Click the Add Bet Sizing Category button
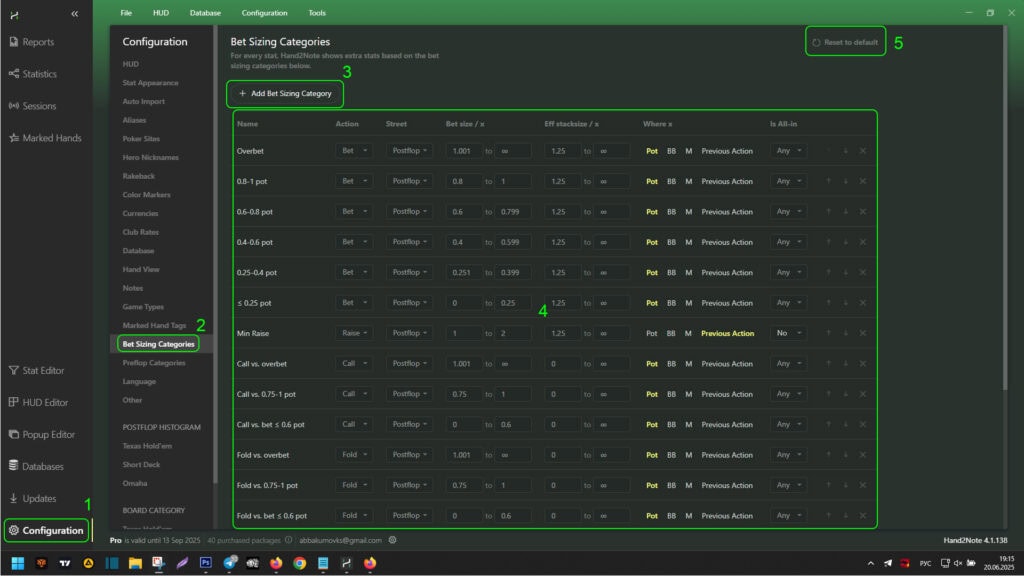 coord(285,93)
